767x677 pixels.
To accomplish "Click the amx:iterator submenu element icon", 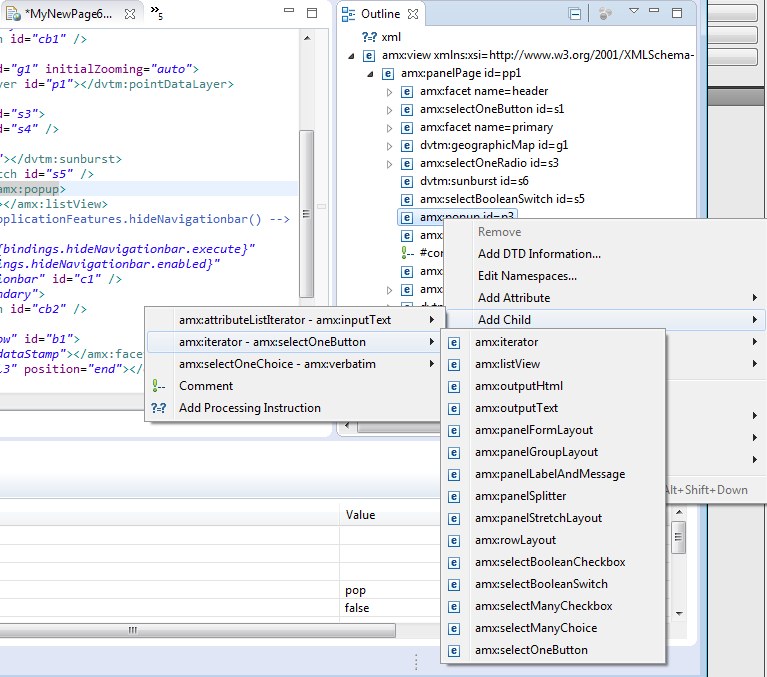I will pyautogui.click(x=454, y=342).
